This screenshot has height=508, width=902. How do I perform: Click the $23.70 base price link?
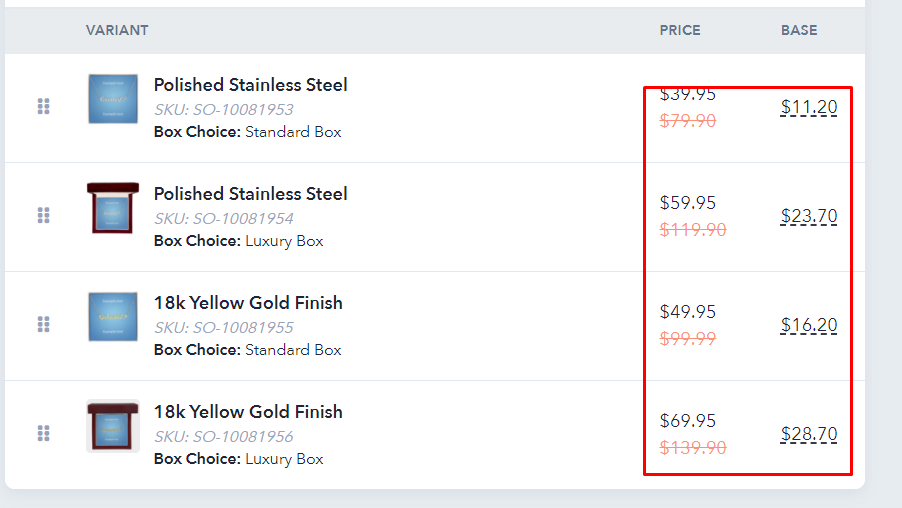pyautogui.click(x=809, y=216)
